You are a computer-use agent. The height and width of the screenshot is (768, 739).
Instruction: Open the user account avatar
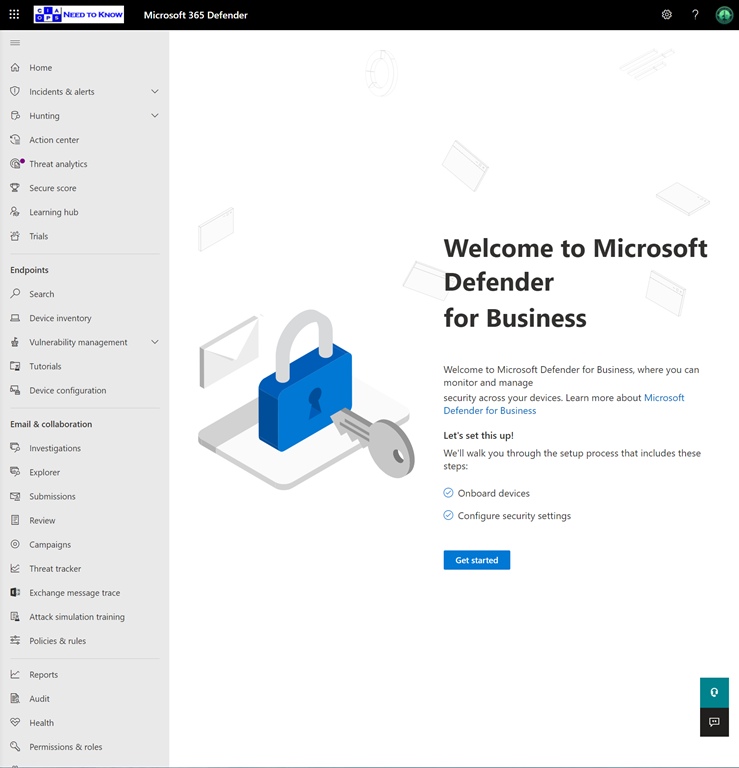(x=724, y=15)
